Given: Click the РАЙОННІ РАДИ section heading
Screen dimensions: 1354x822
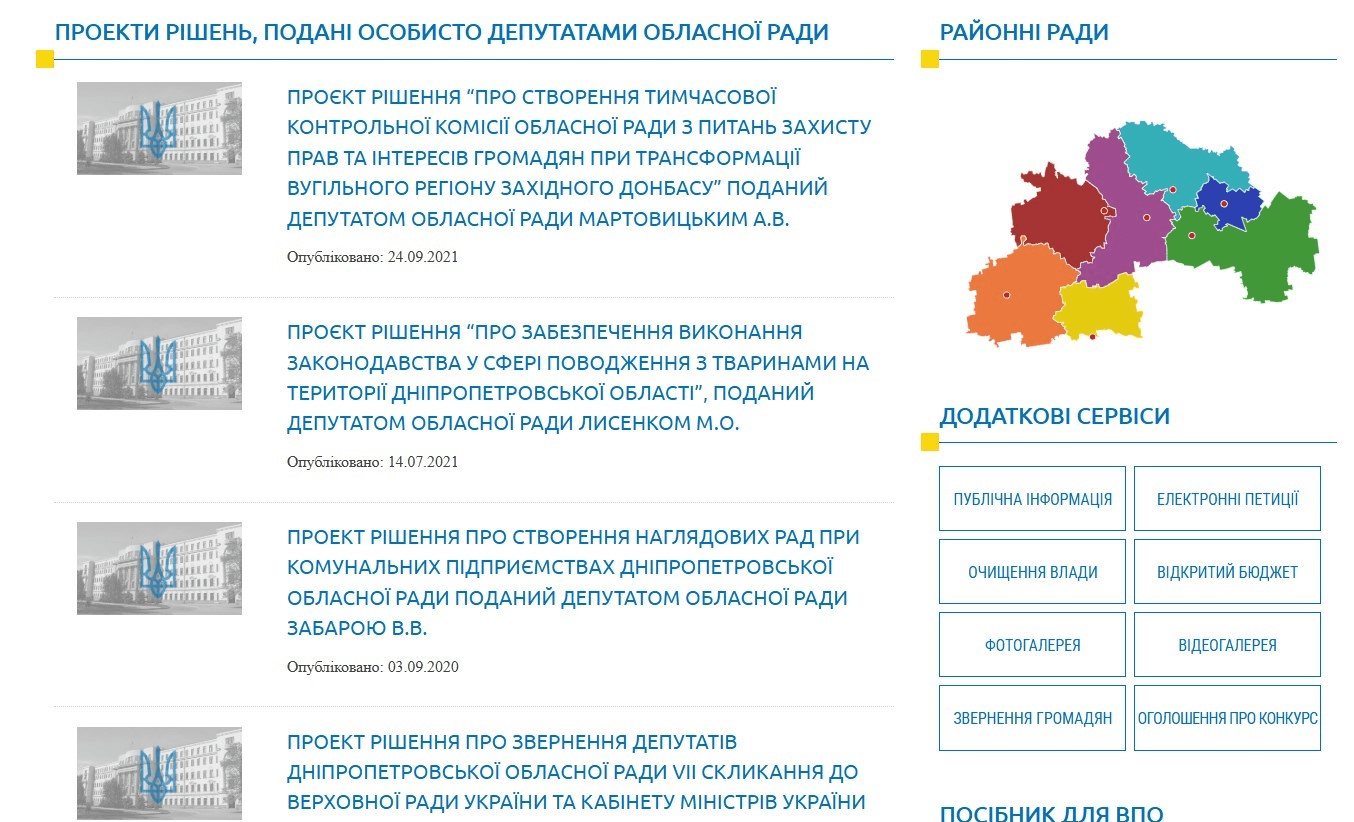Looking at the screenshot, I should point(1024,31).
